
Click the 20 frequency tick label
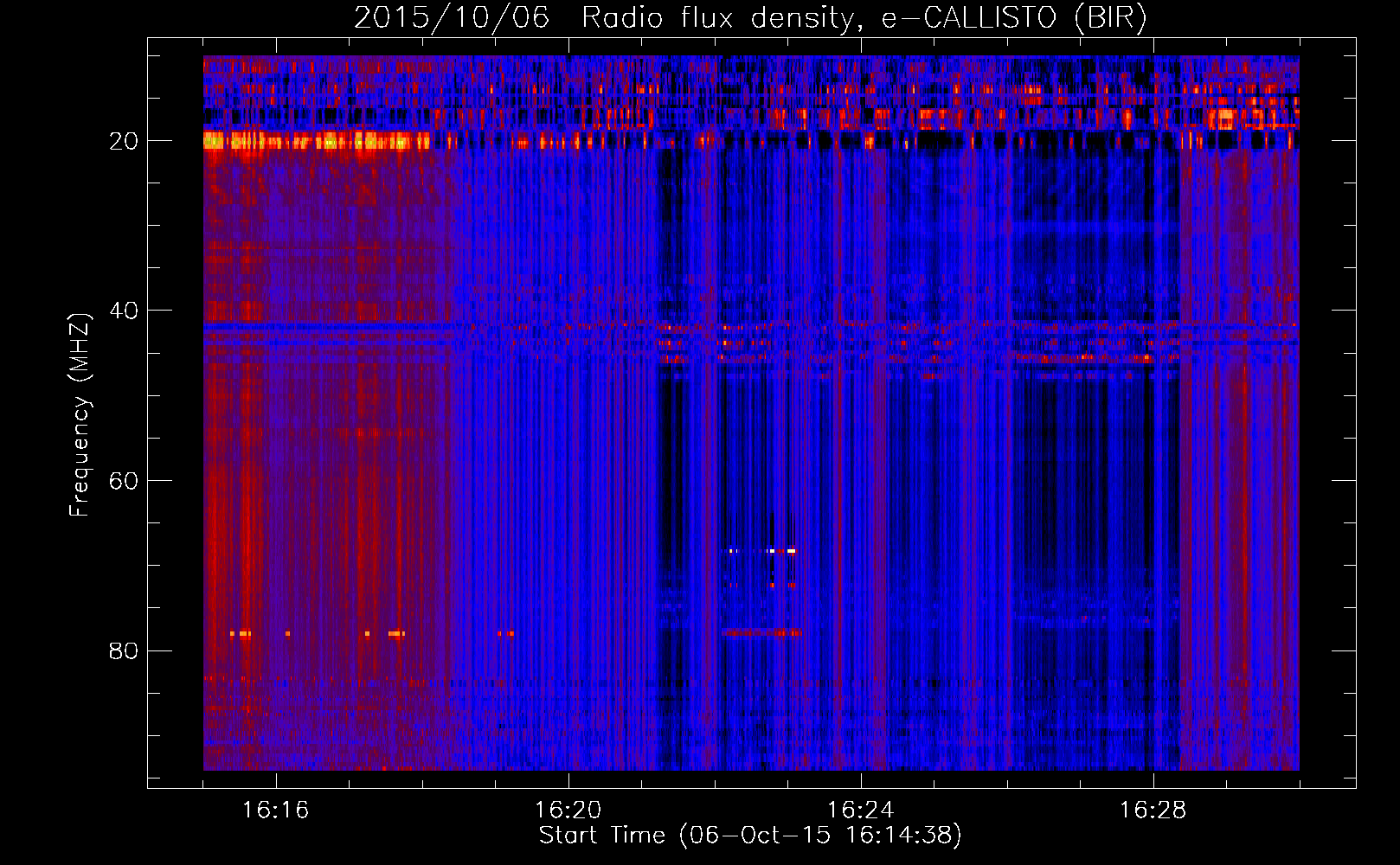coord(124,141)
